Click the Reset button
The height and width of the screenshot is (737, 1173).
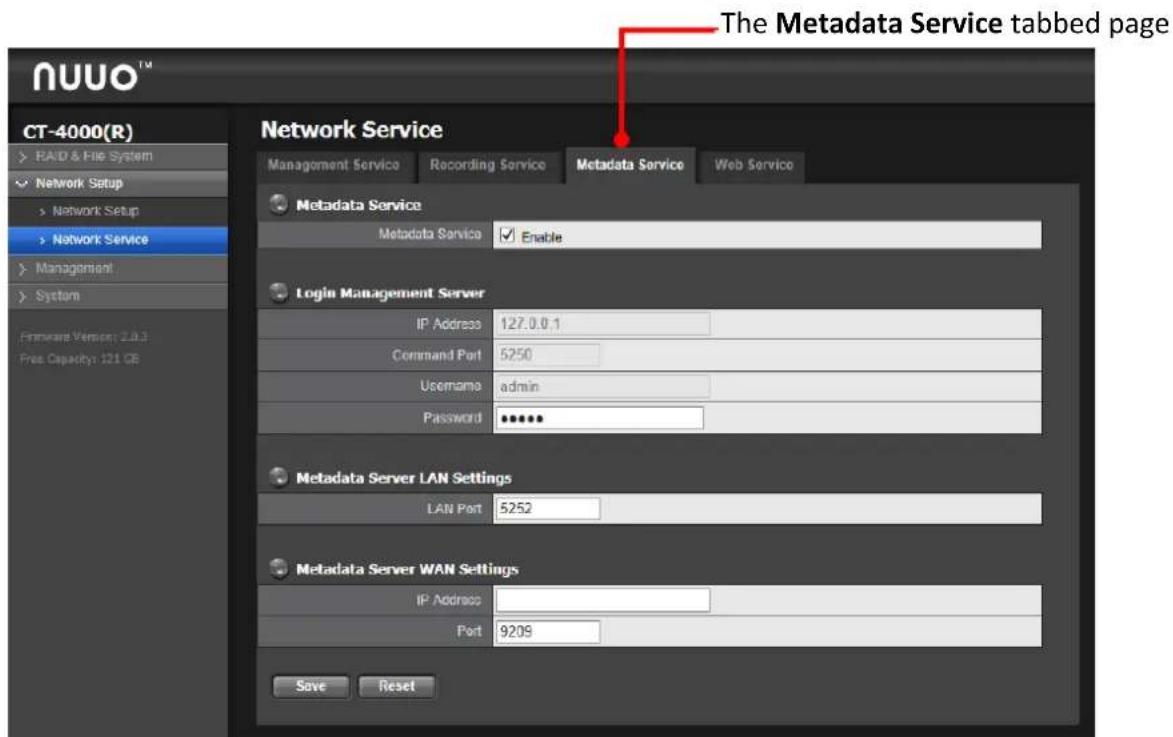pos(396,686)
